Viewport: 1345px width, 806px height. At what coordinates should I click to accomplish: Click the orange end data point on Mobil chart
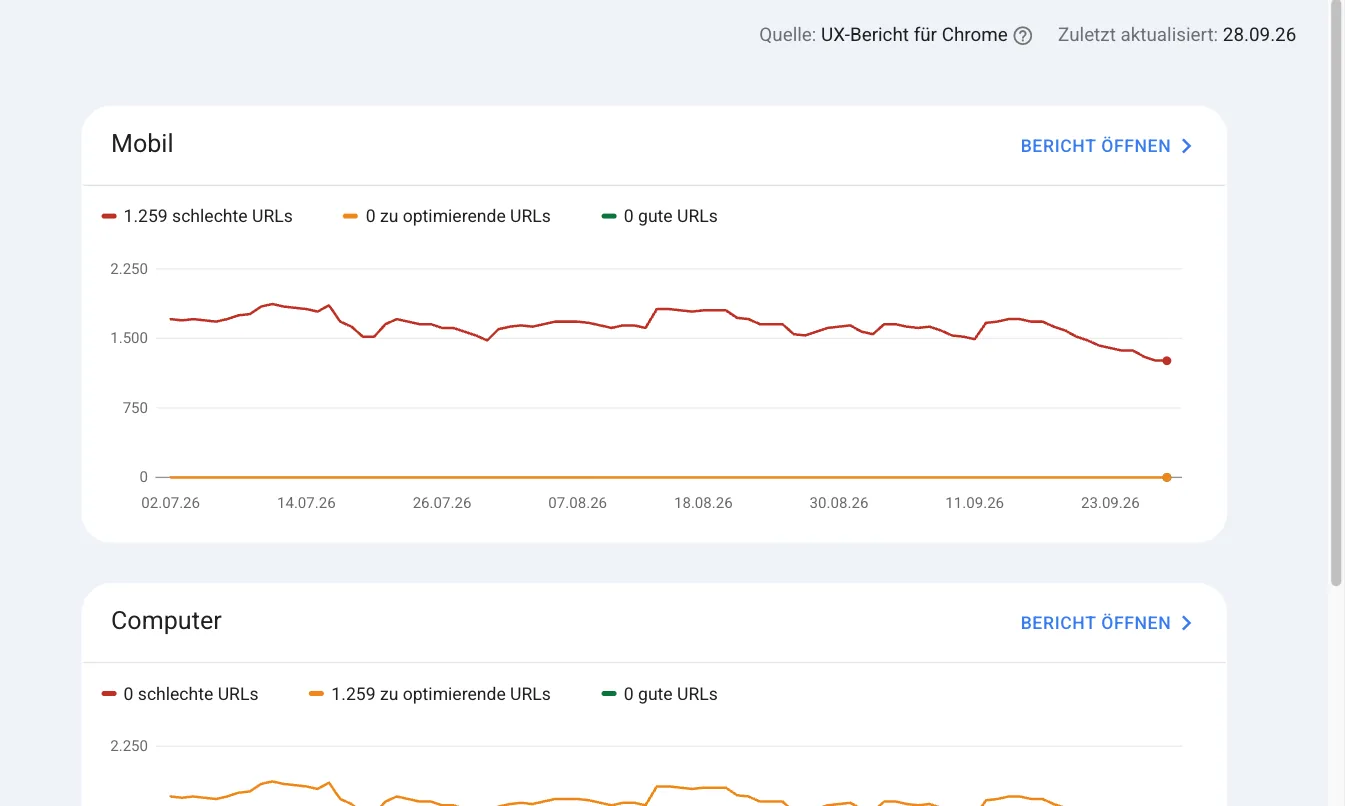[1166, 477]
